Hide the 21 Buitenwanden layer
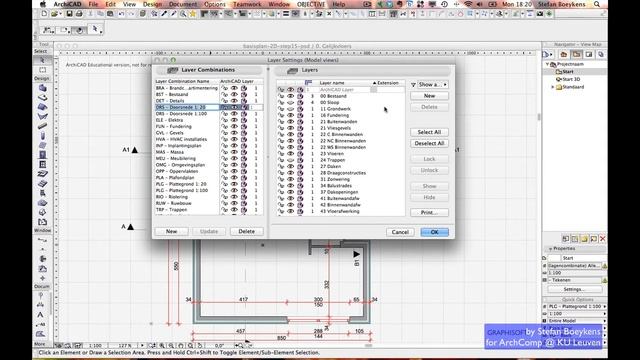The height and width of the screenshot is (360, 640). click(290, 122)
